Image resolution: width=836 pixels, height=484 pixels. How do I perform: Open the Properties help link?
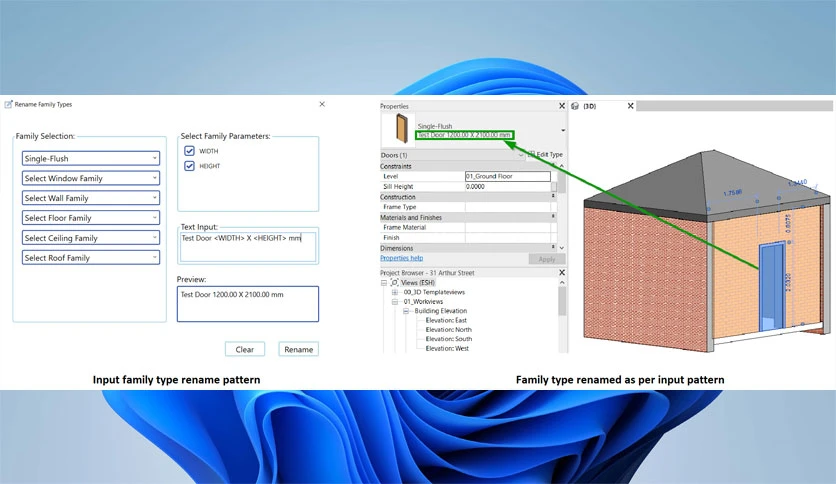coord(401,258)
